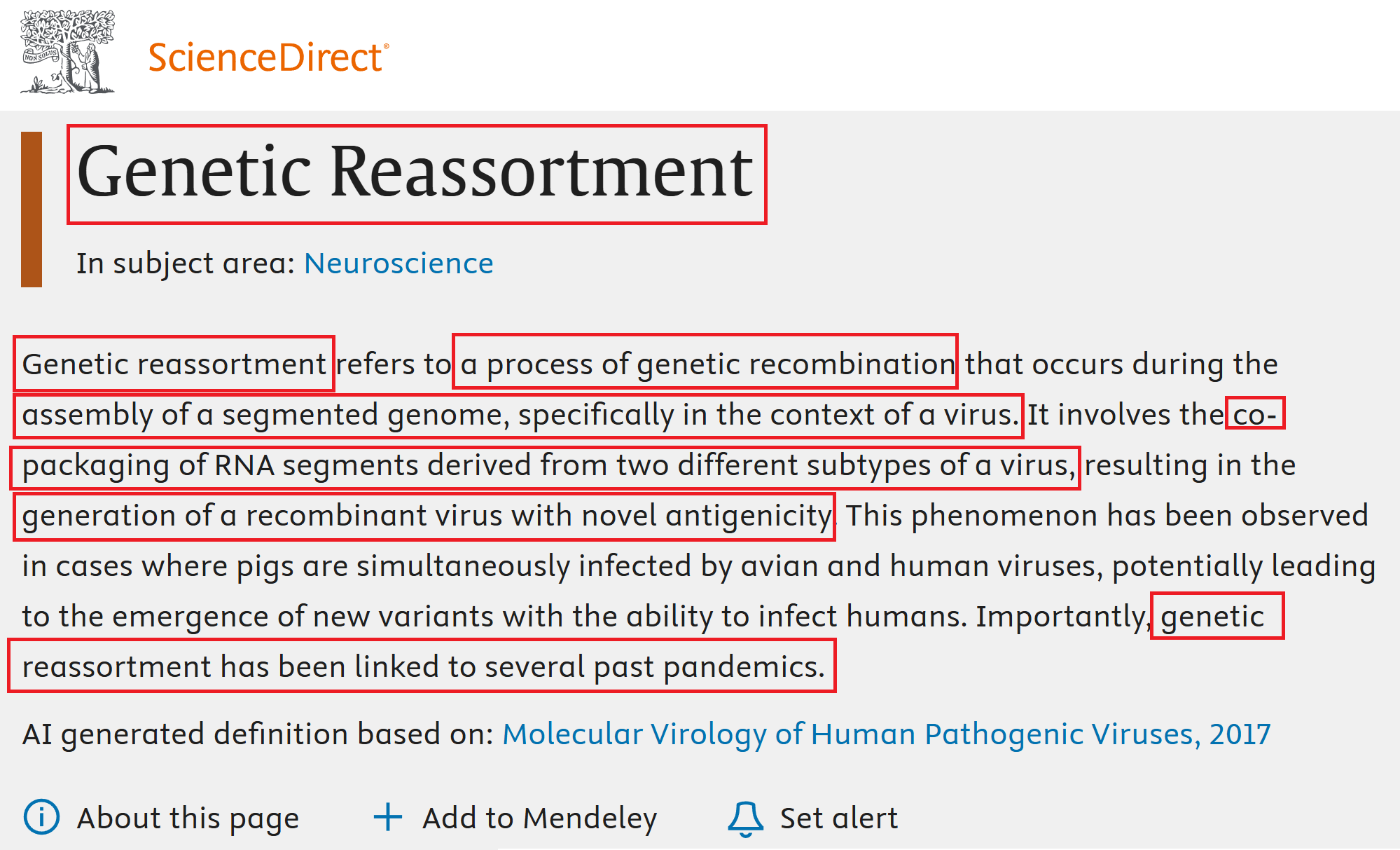
Task: Click 'In subject area:' label text
Action: click(186, 263)
